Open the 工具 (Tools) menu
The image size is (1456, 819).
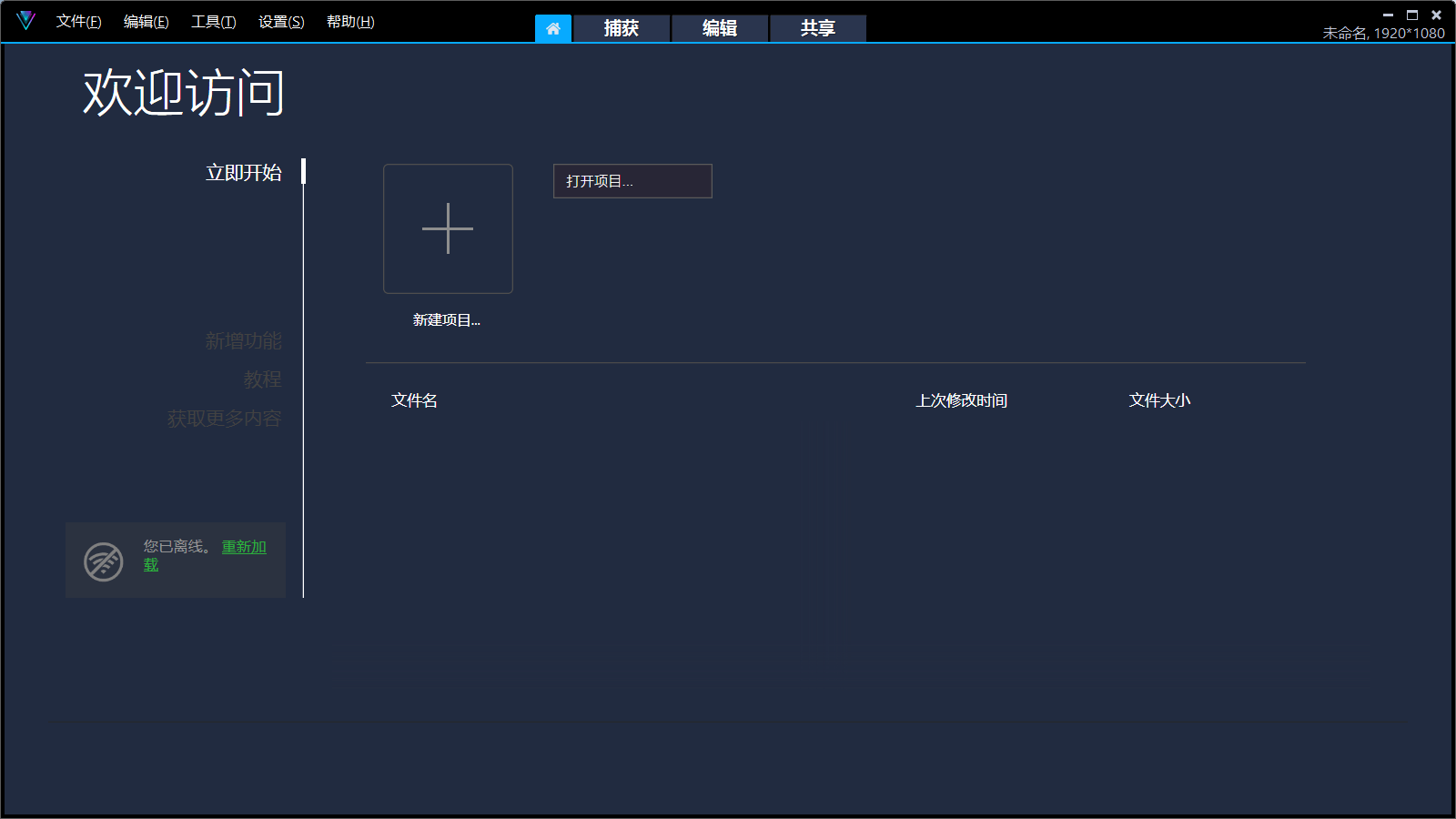[x=213, y=21]
